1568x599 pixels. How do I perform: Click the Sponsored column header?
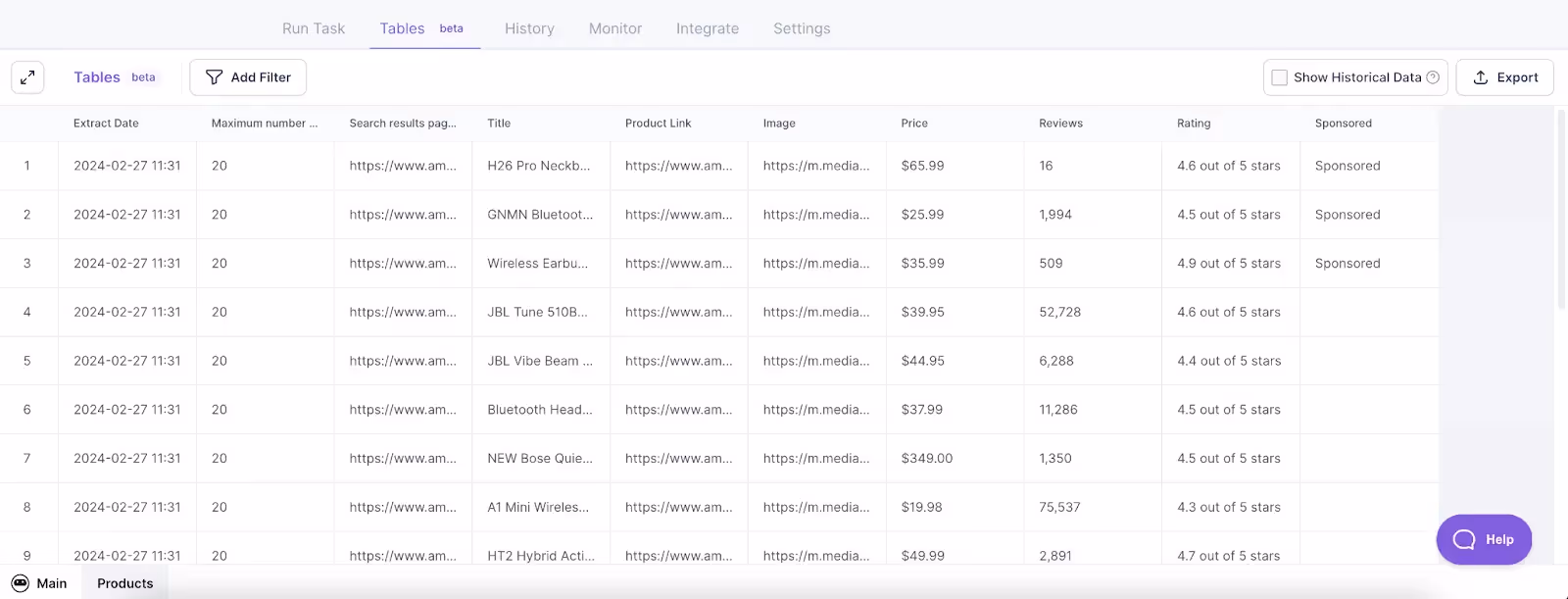point(1369,124)
